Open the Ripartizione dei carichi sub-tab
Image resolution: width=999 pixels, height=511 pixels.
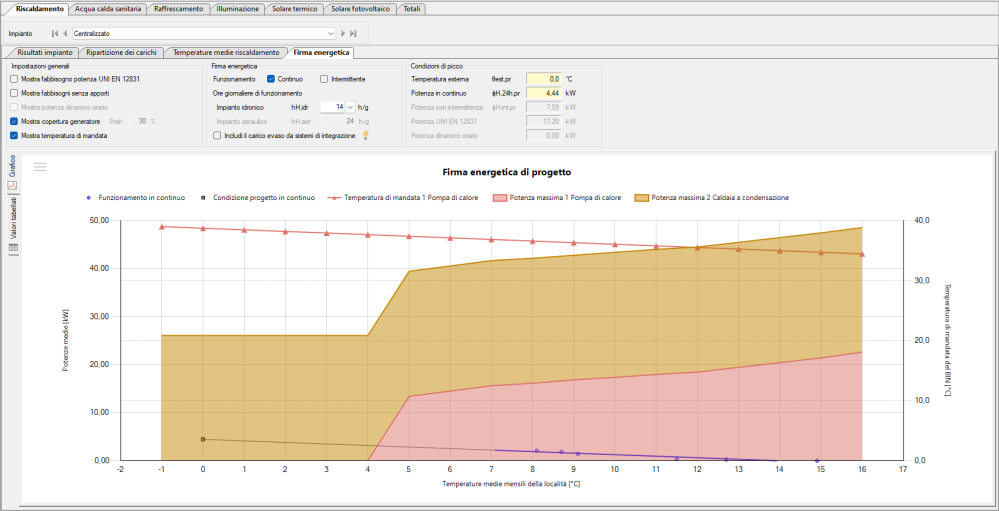121,53
